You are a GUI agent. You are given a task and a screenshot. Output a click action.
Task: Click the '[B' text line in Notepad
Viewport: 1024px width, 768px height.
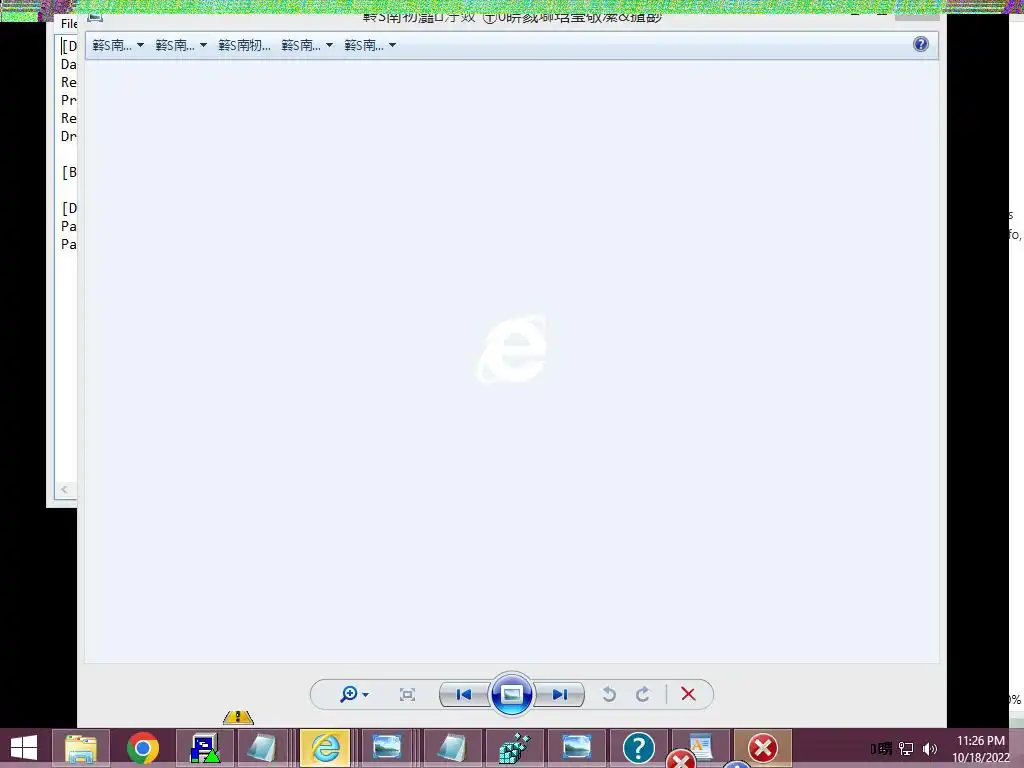69,172
